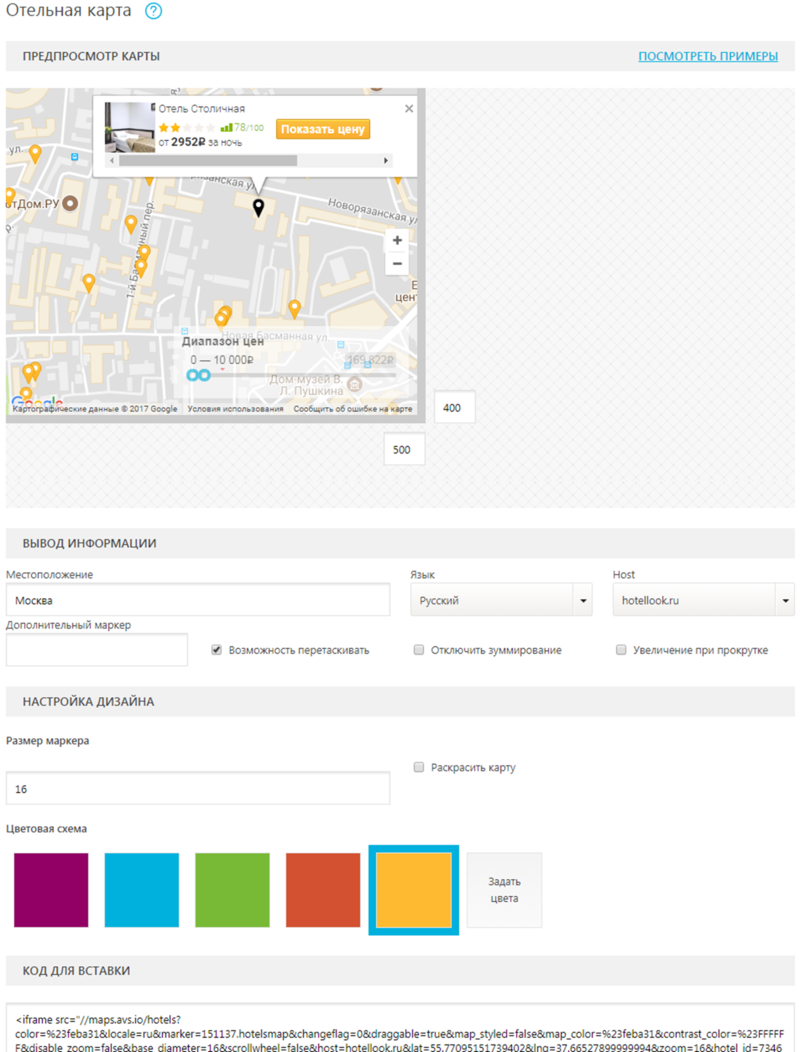The width and height of the screenshot is (800, 1052).
Task: Click the price range slider handle
Action: coord(198,375)
